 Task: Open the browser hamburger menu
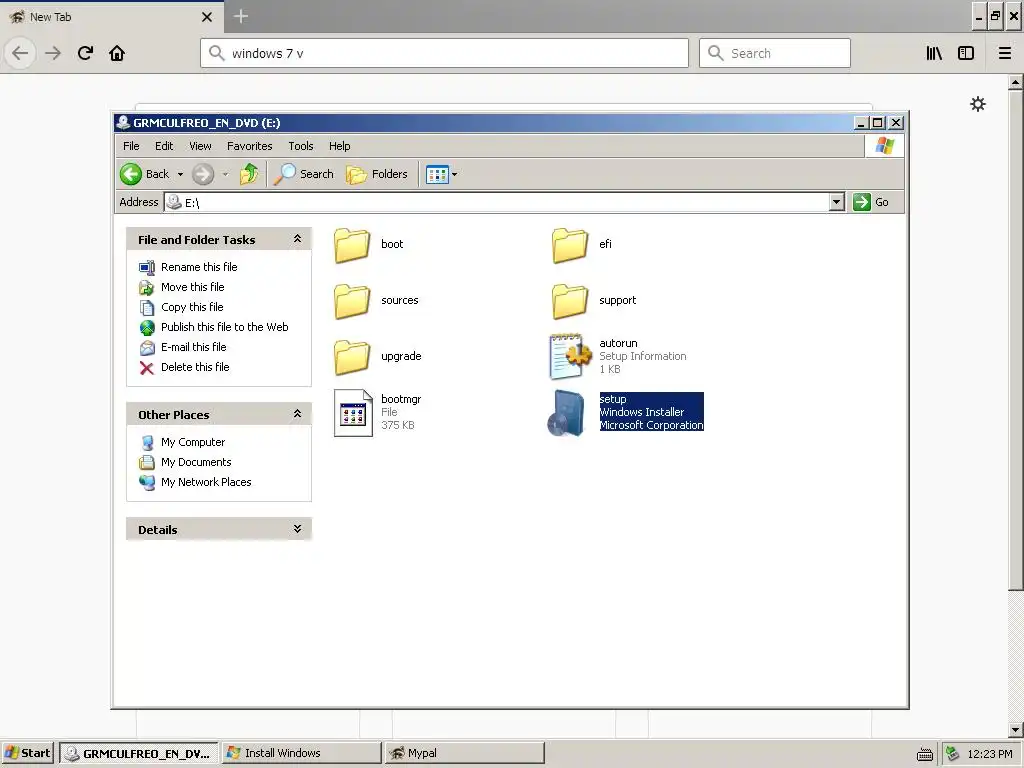(1005, 53)
